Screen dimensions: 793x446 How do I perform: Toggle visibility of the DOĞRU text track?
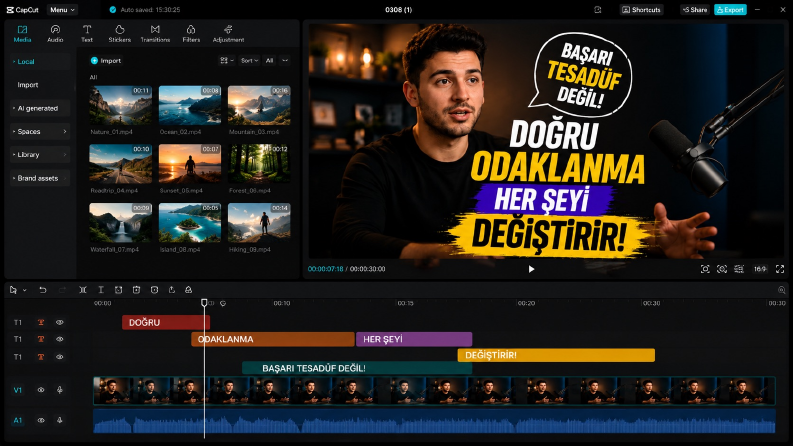tap(60, 322)
